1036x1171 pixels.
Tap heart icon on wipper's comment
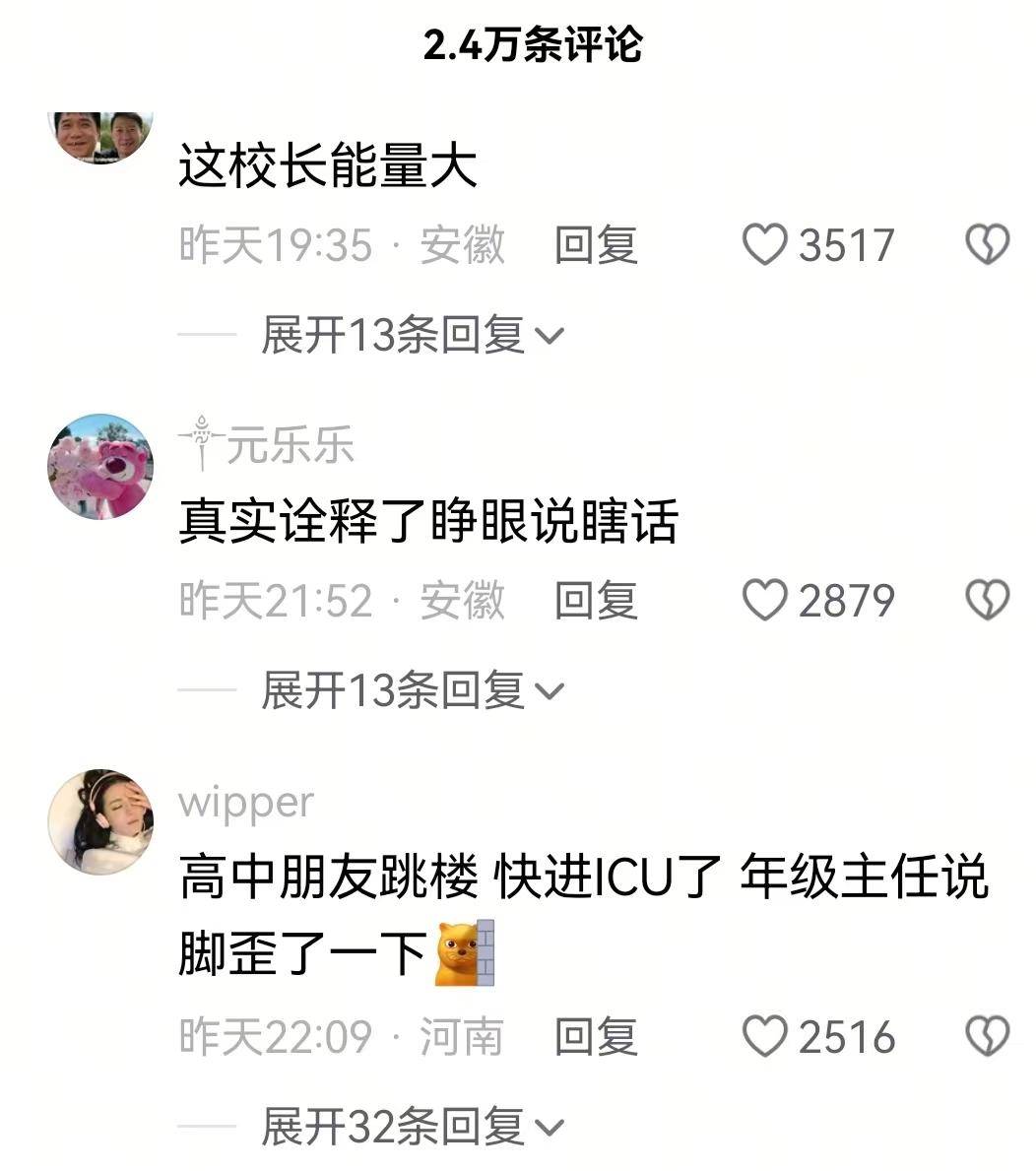764,1036
